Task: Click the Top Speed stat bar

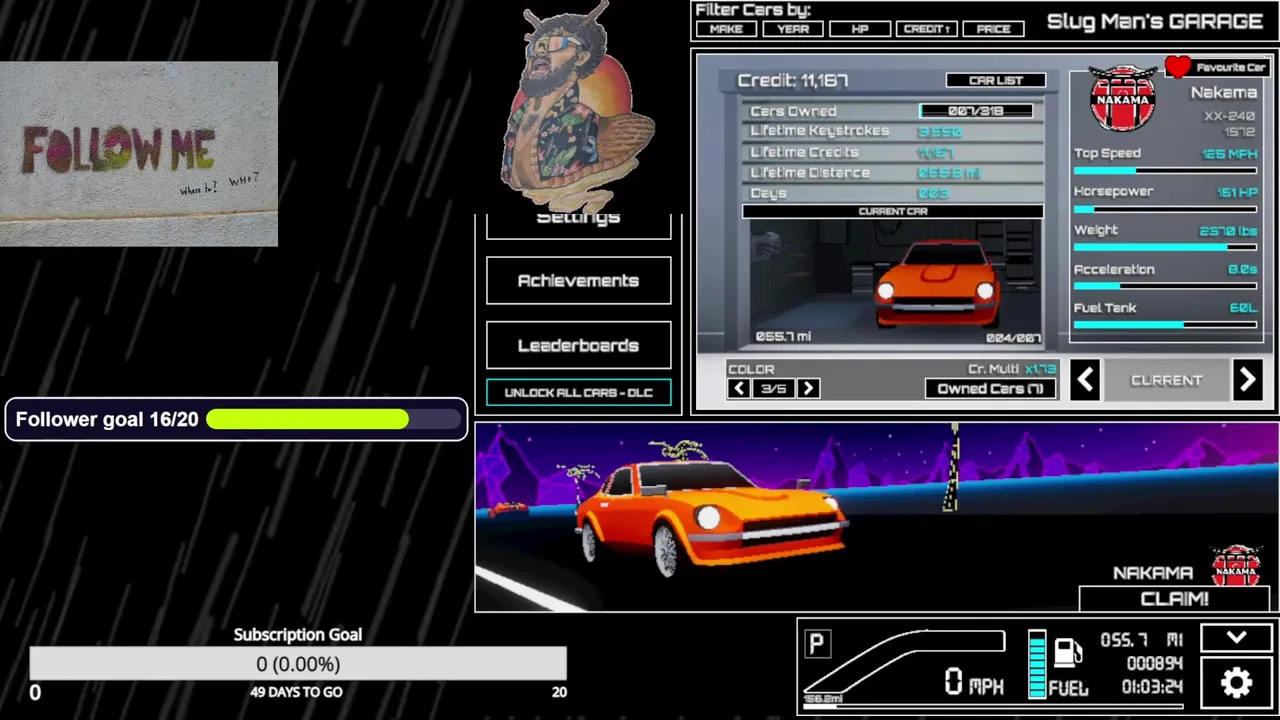Action: click(1165, 171)
